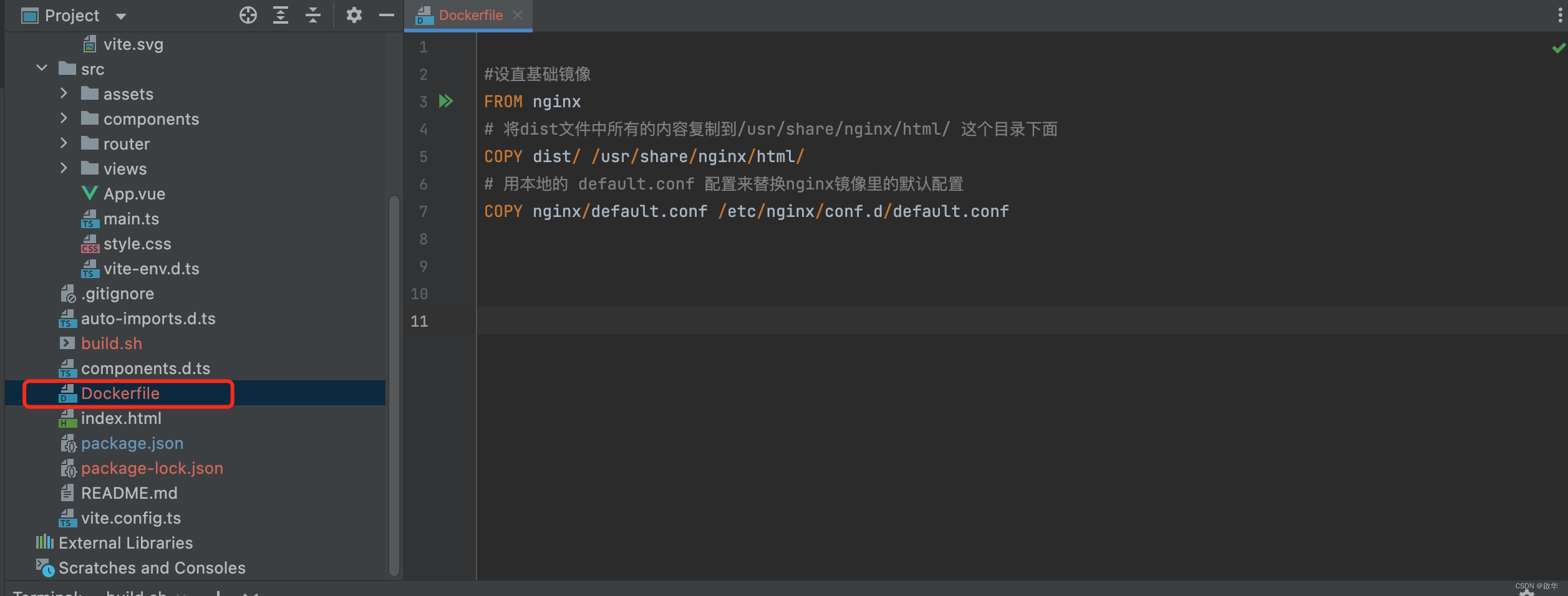Close the Dockerfile editor tab
Screen dimensions: 1568x596
[518, 15]
